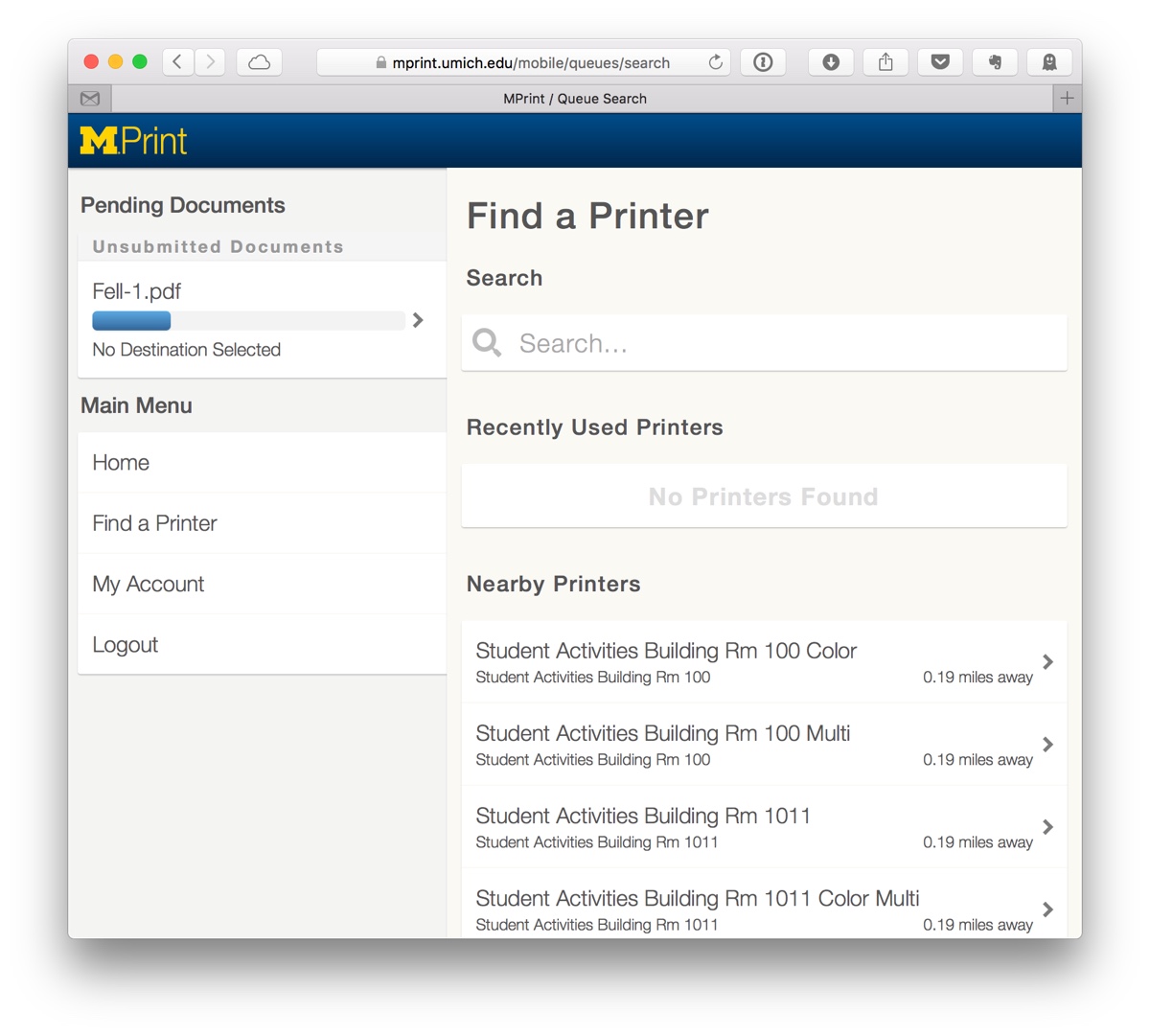Viewport: 1150px width, 1036px height.
Task: Click the MPrint logo
Action: click(x=133, y=141)
